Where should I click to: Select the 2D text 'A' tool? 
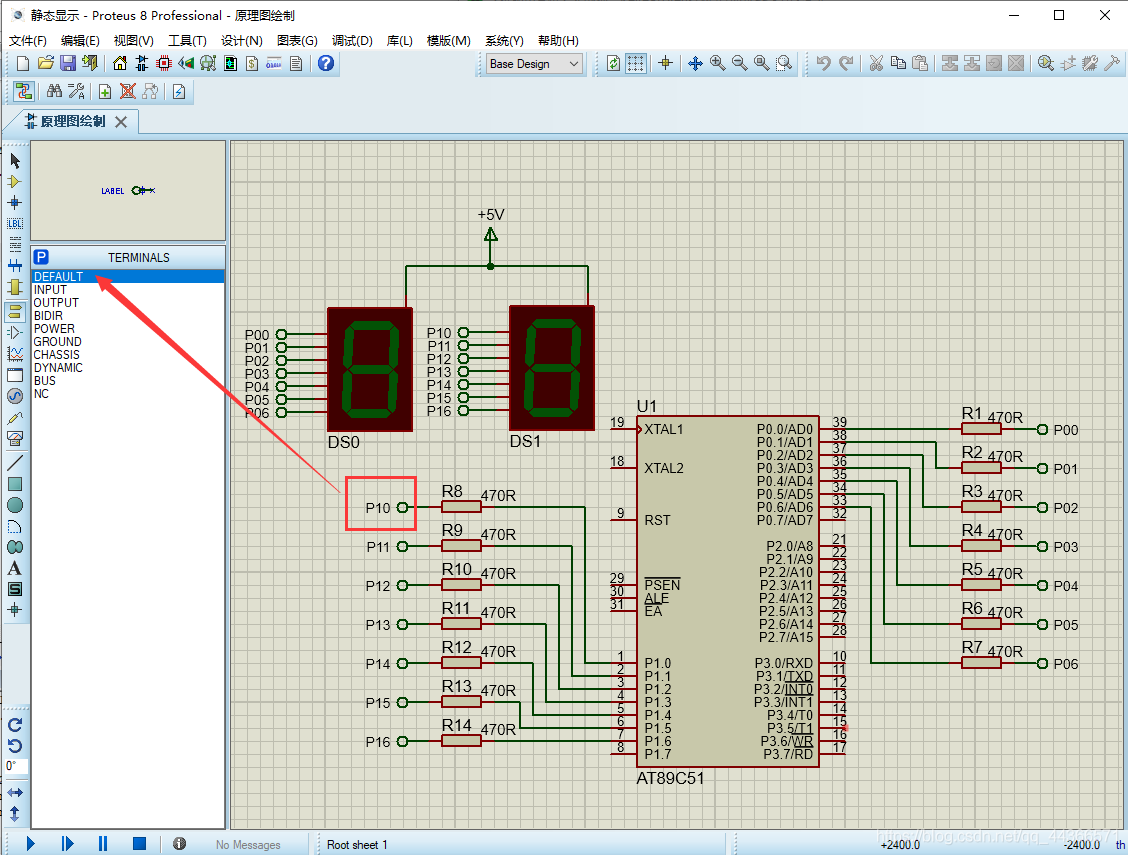pos(14,568)
